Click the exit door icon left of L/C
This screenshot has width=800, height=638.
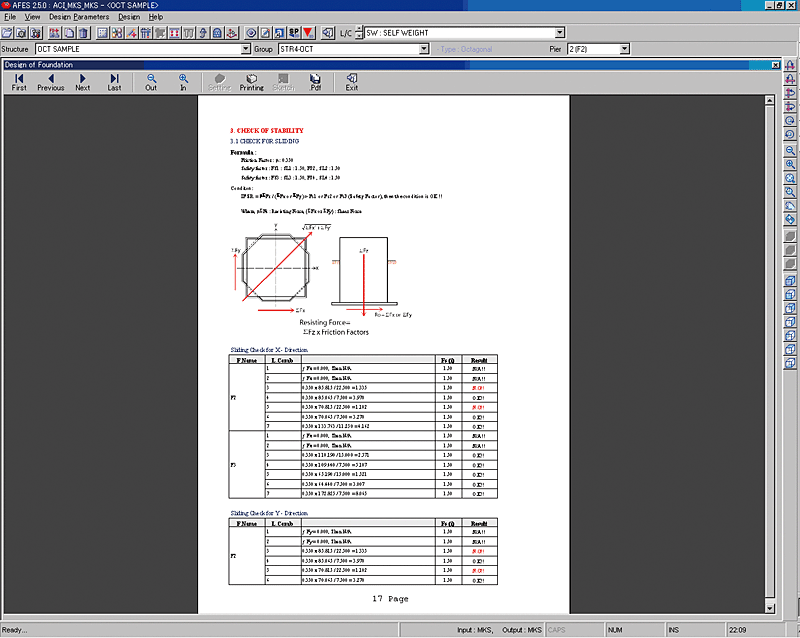point(328,33)
